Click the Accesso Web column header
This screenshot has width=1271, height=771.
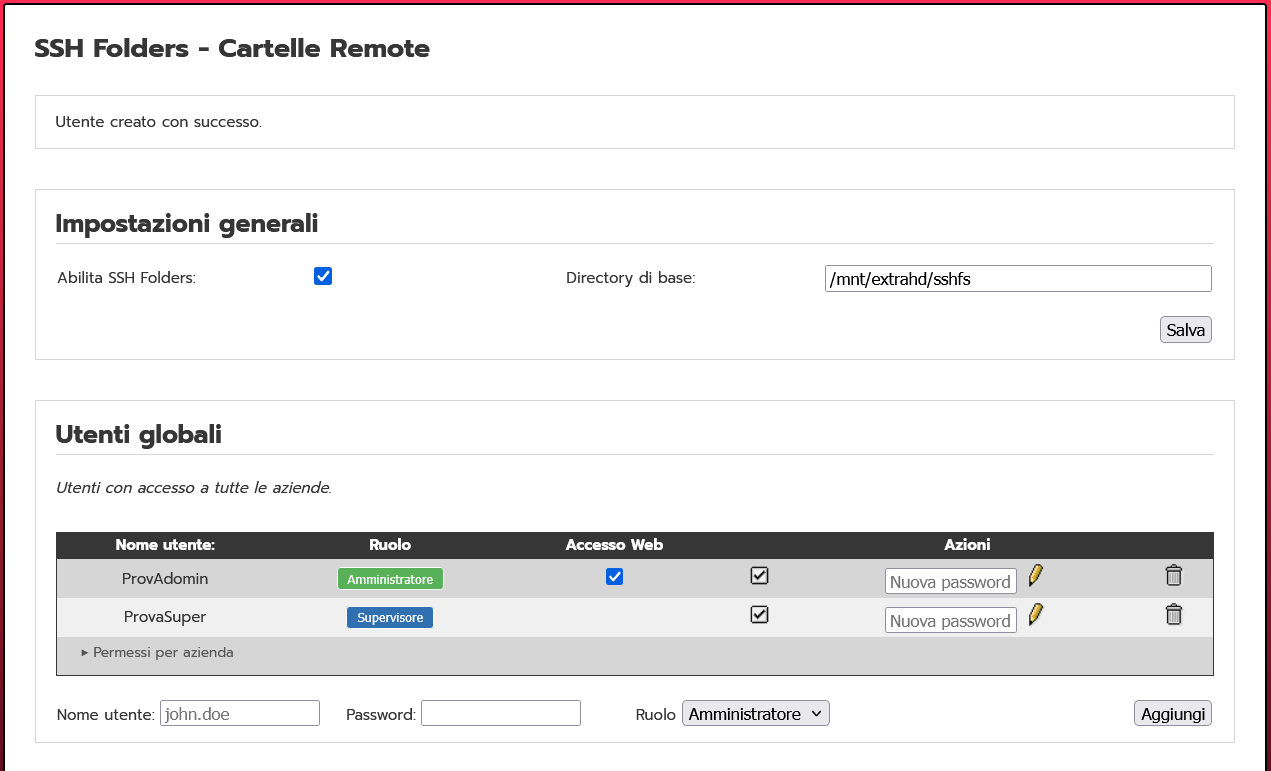pos(614,545)
